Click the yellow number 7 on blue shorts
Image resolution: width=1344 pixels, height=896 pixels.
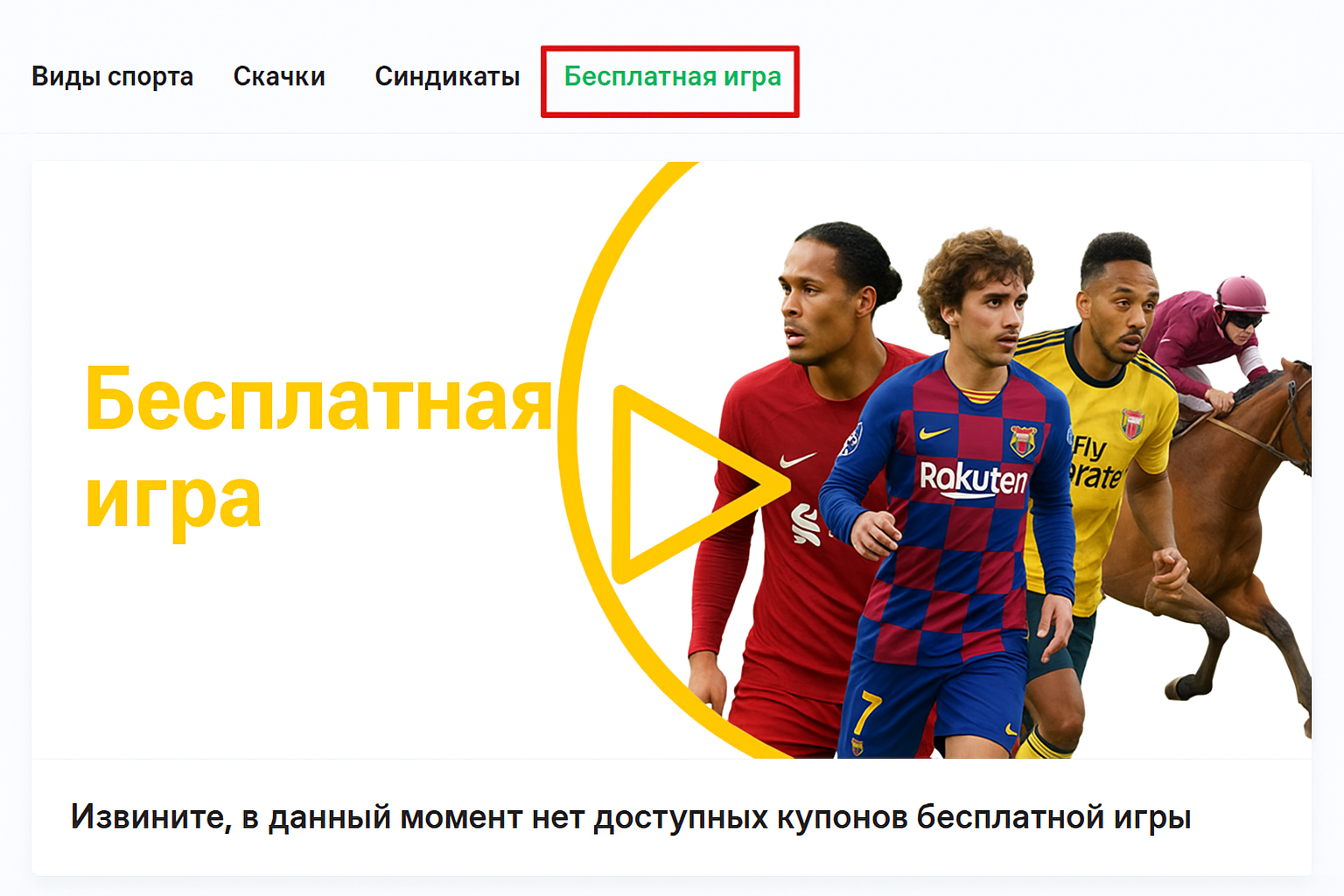coord(864,711)
